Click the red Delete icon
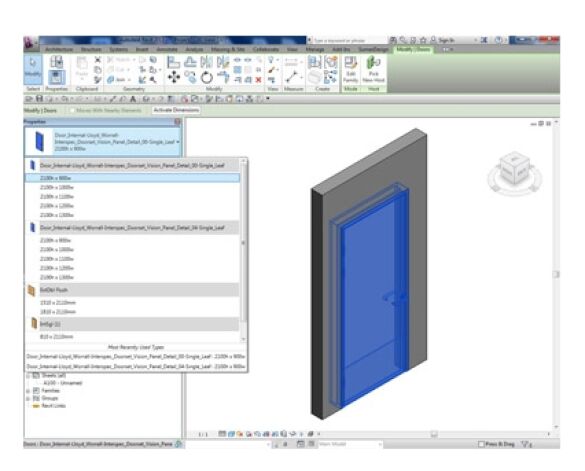This screenshot has height=471, width=585. [x=258, y=79]
